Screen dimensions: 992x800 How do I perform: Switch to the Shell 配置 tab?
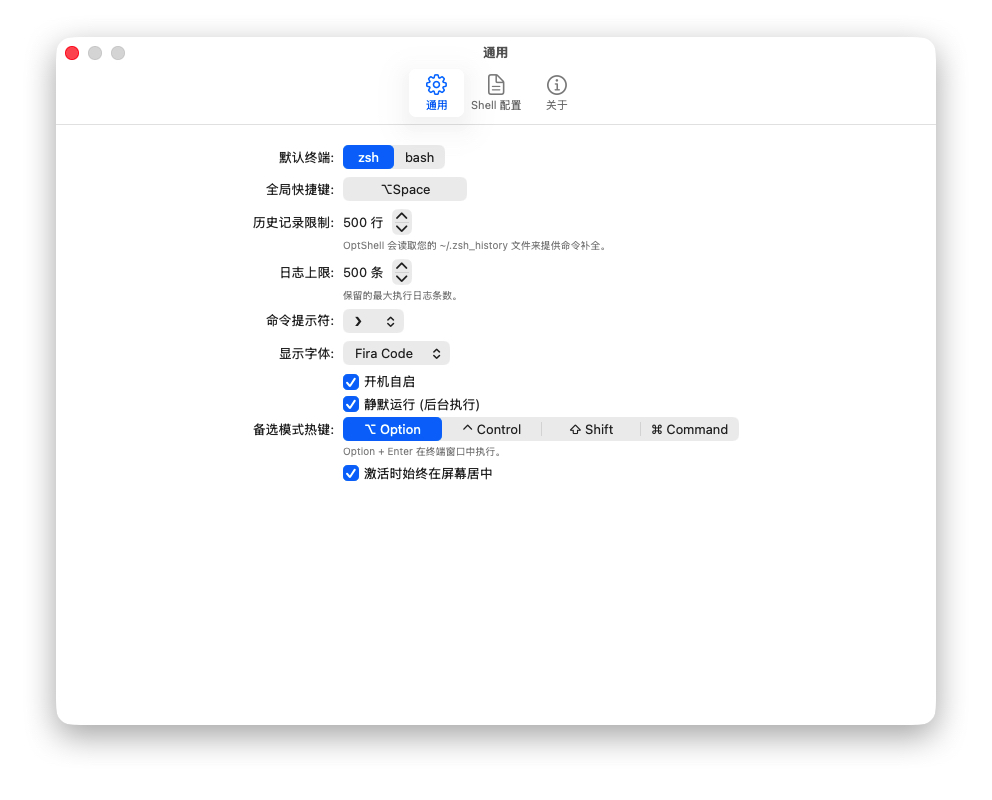coord(496,92)
